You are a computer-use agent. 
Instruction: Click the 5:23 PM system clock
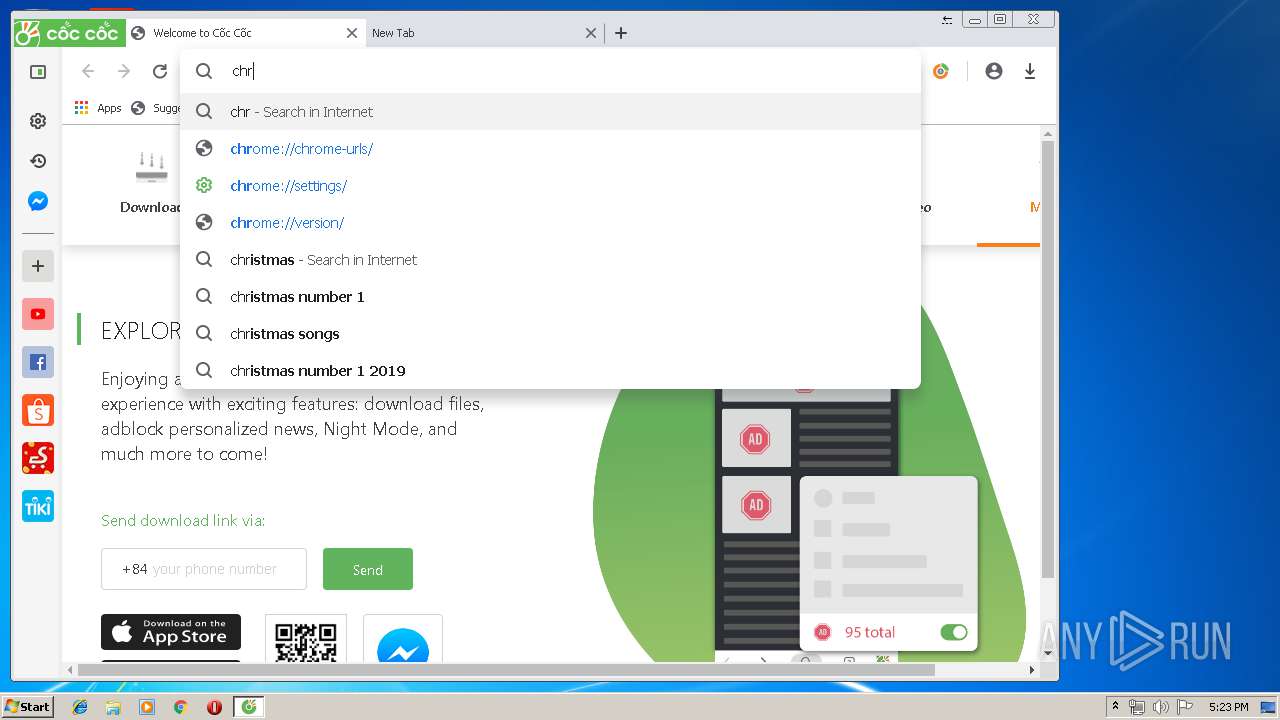pyautogui.click(x=1229, y=707)
